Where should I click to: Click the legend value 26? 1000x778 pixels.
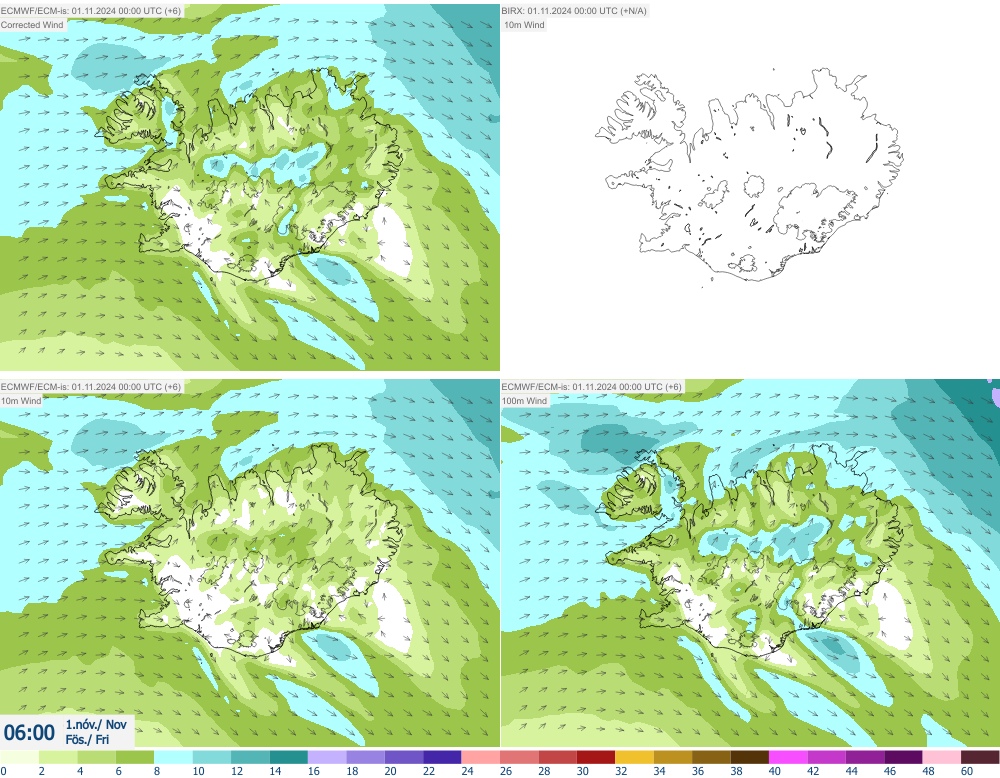pyautogui.click(x=506, y=771)
